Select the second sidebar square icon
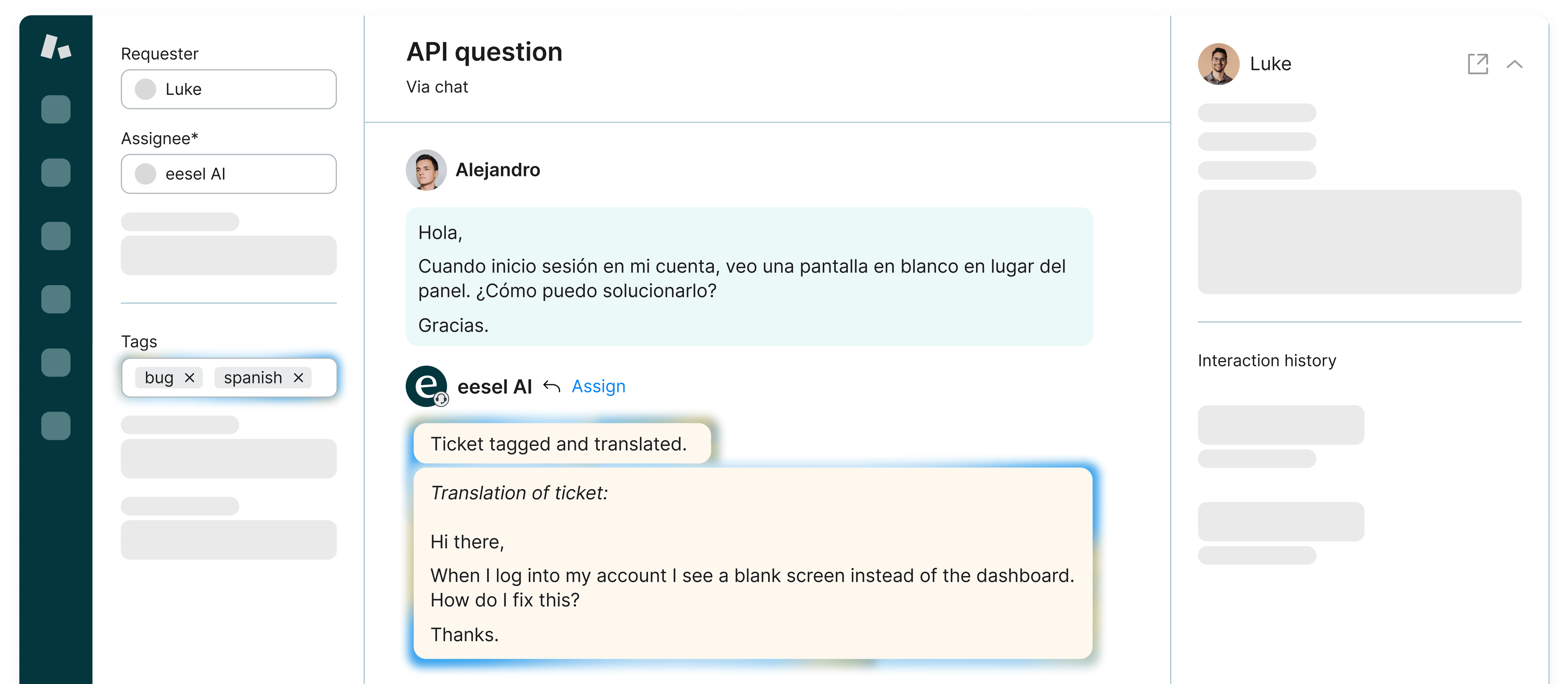Image resolution: width=1568 pixels, height=684 pixels. 56,173
